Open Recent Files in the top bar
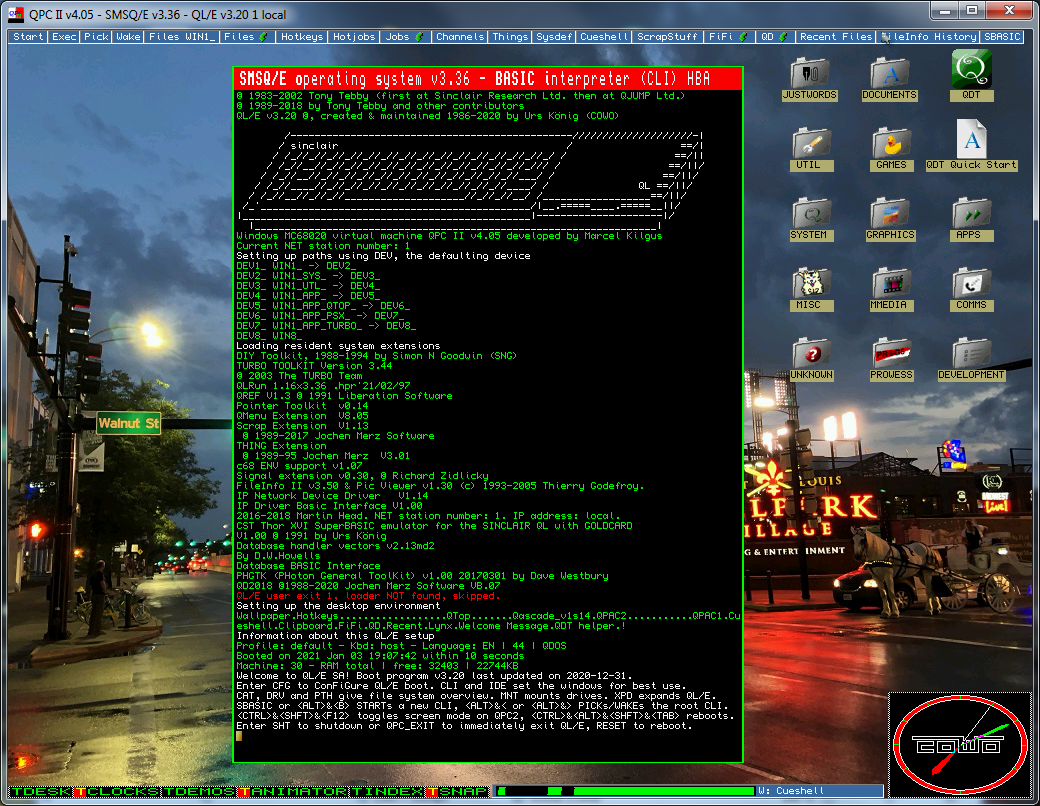This screenshot has height=806, width=1040. 836,37
